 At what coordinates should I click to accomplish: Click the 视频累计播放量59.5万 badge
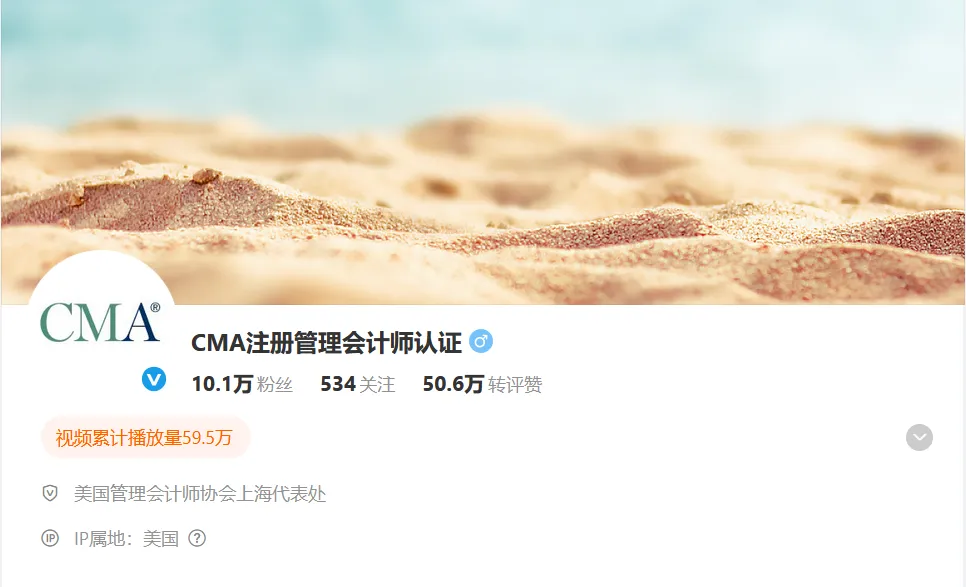(x=145, y=438)
